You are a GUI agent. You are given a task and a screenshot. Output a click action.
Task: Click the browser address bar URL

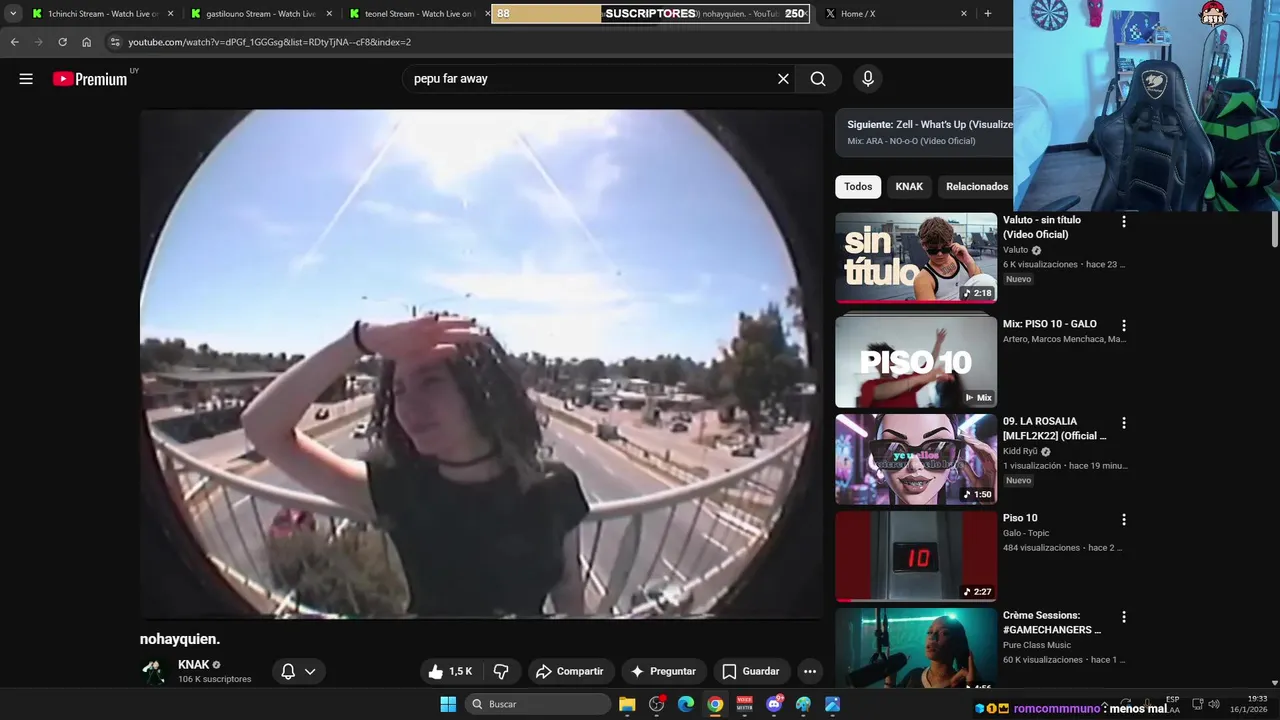[x=269, y=42]
